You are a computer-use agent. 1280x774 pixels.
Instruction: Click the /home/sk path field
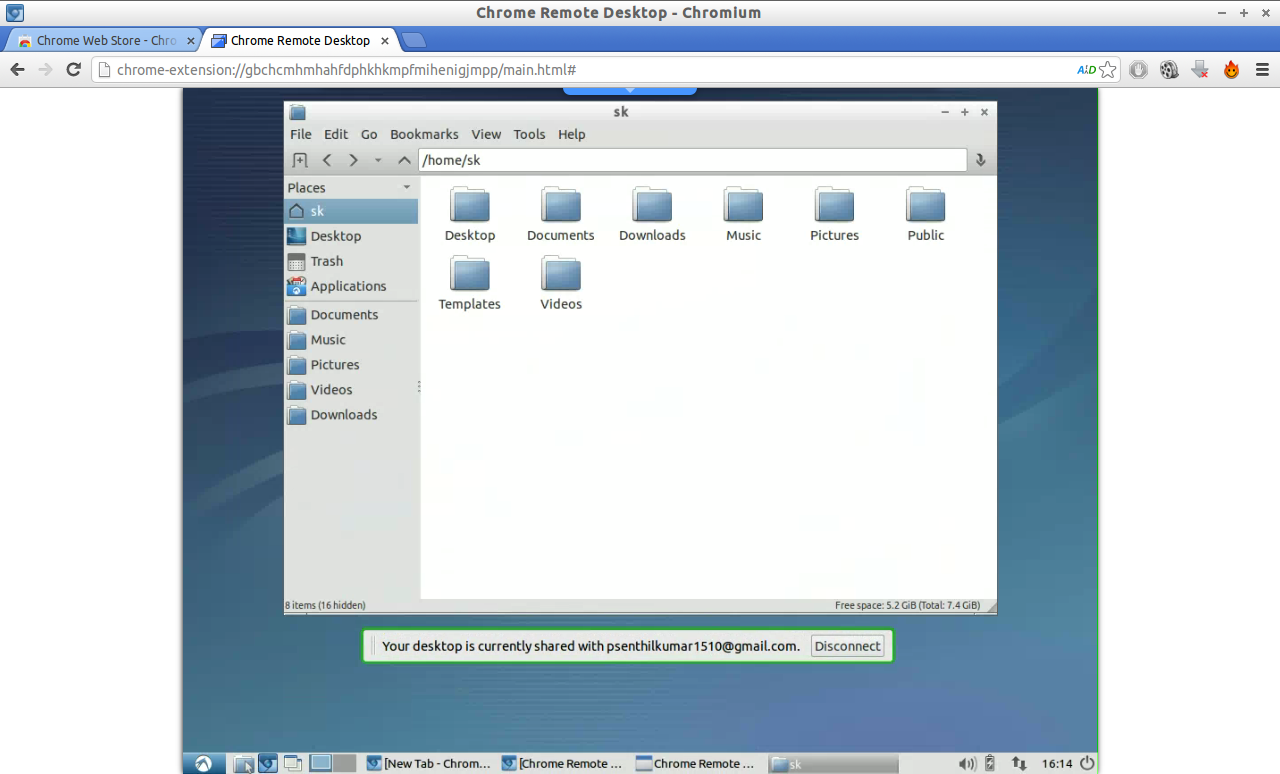click(692, 160)
